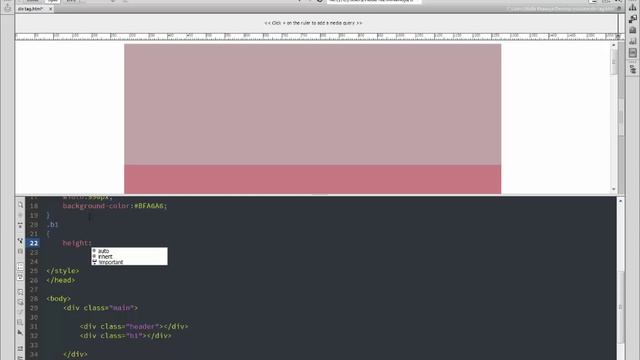Open the documents list icon atop code toolbar
This screenshot has height=360, width=640.
[20, 205]
